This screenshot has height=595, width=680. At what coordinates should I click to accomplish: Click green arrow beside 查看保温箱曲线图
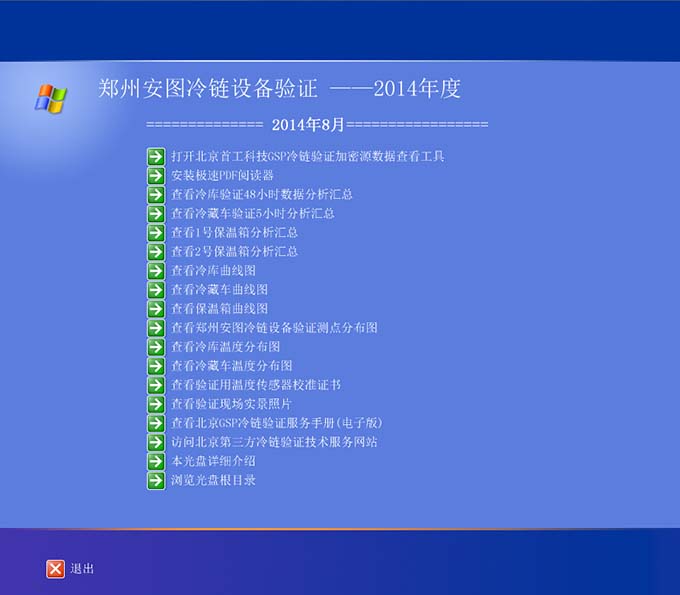(156, 309)
